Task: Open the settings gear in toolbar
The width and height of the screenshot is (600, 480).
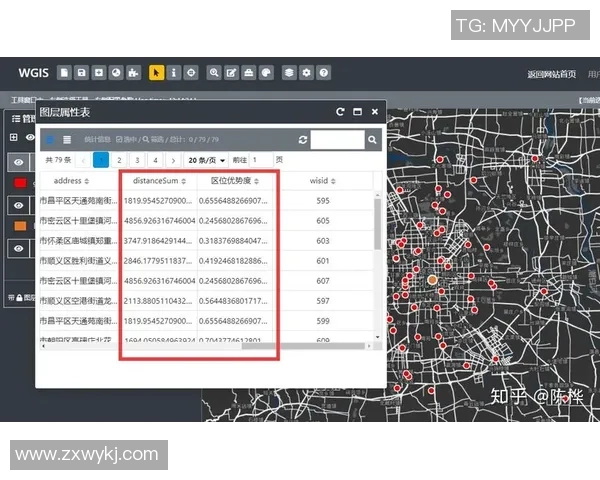Action: click(x=307, y=73)
